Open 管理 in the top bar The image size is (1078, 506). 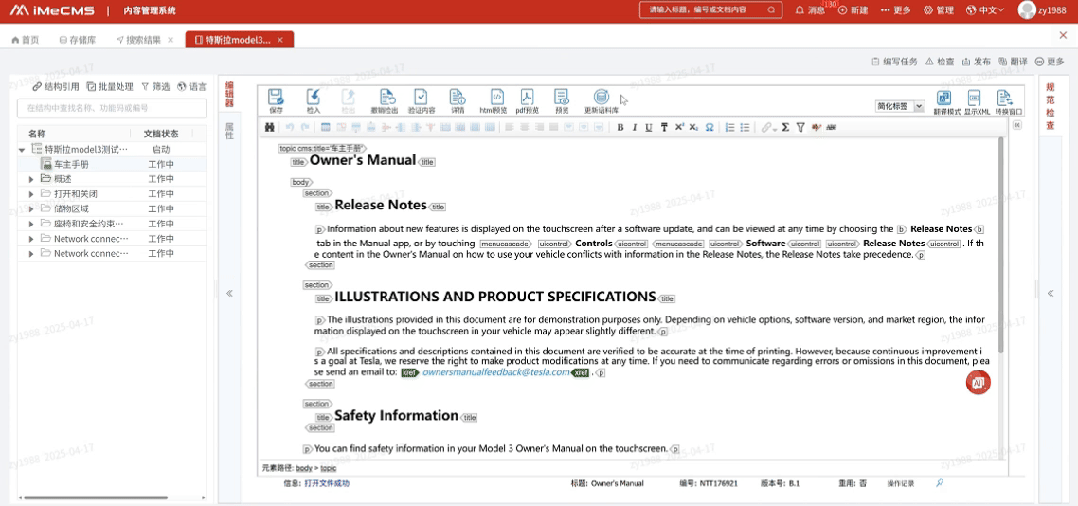click(938, 10)
